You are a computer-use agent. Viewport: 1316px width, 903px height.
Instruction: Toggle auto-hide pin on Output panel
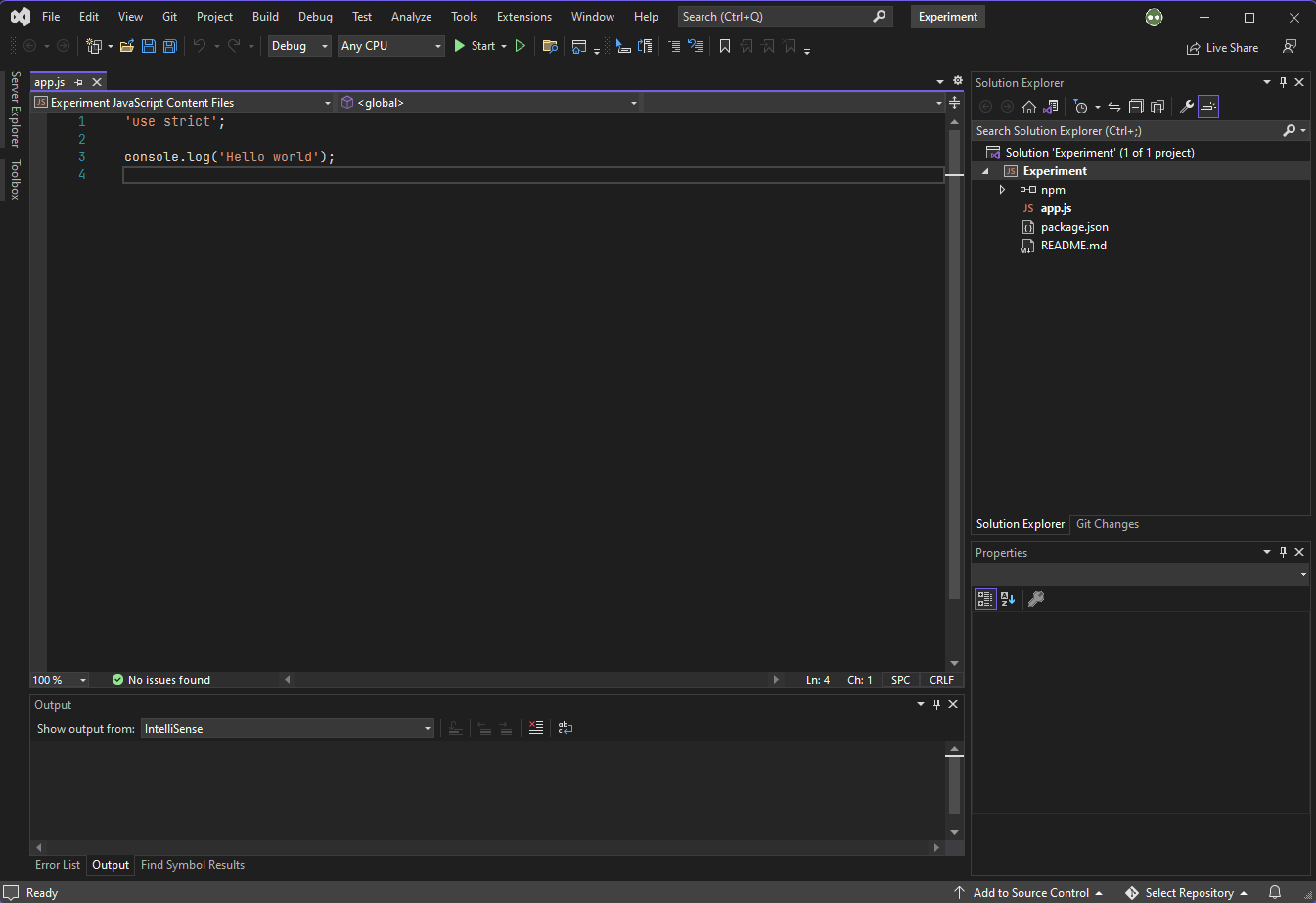[x=936, y=704]
